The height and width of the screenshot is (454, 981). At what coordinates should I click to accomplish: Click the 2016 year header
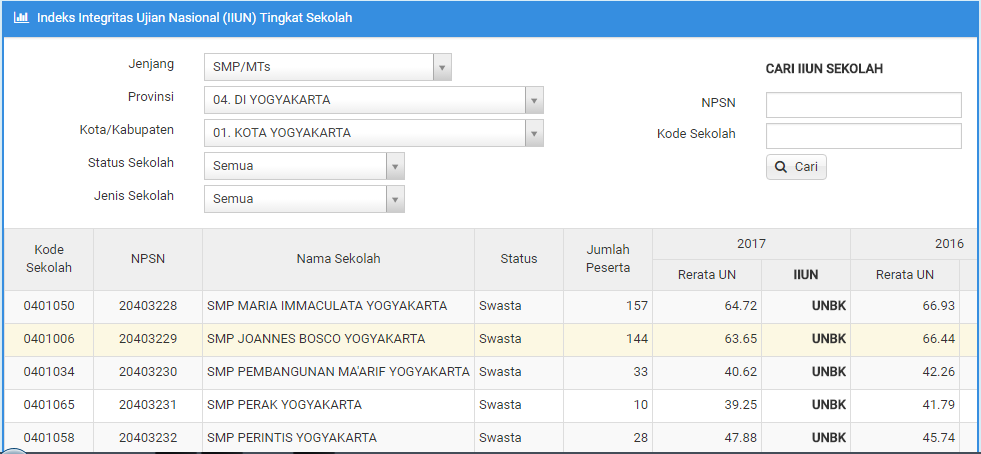tap(915, 244)
